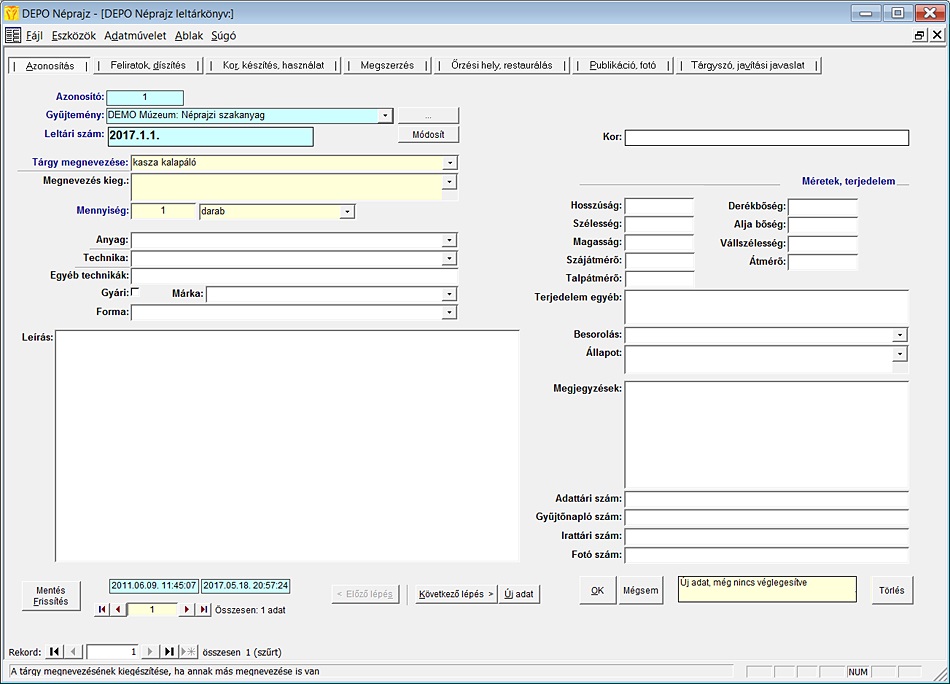Click the Módosít button
Viewport: 950px width, 684px height.
[x=428, y=135]
